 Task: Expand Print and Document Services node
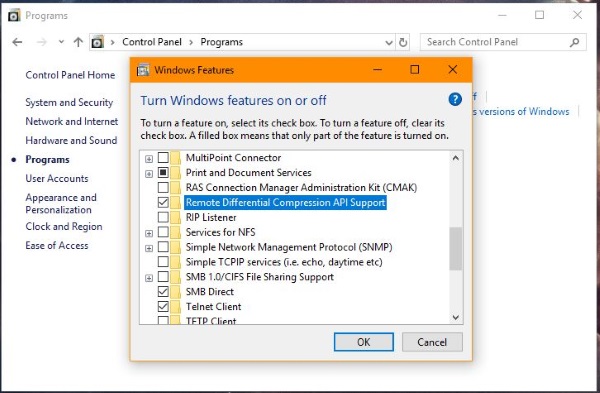149,174
